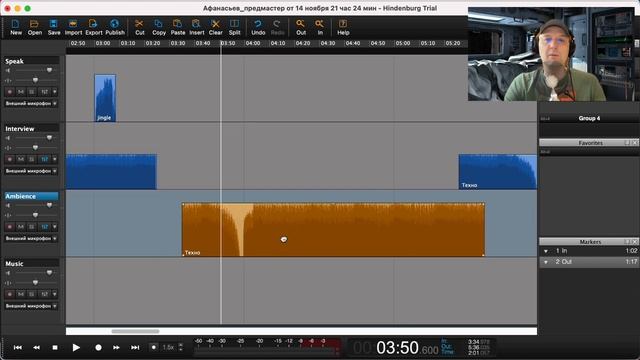The width and height of the screenshot is (640, 360).
Task: Open the Interview track input device dropdown
Action: click(x=31, y=171)
